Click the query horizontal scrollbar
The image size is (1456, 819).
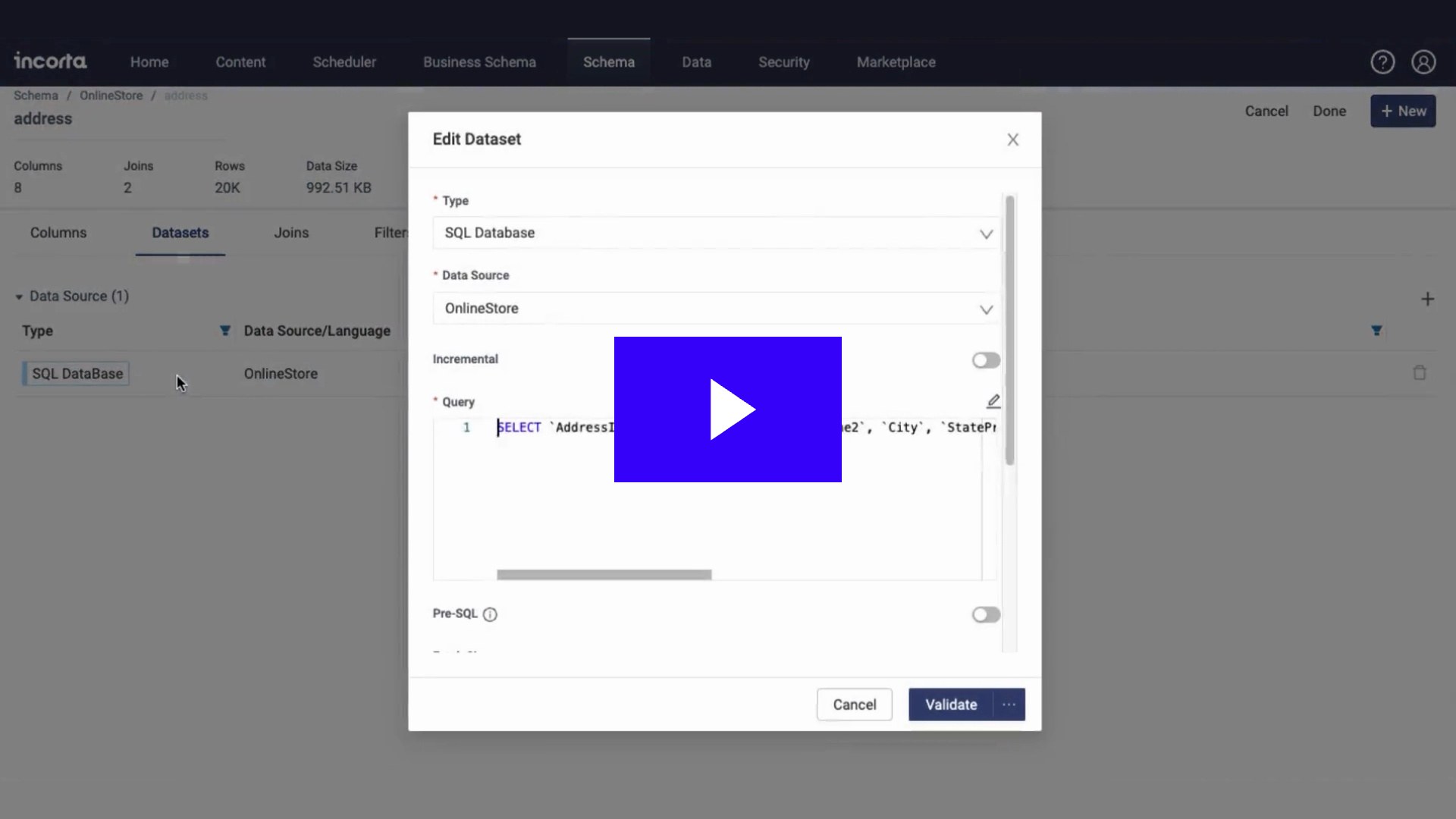[604, 575]
